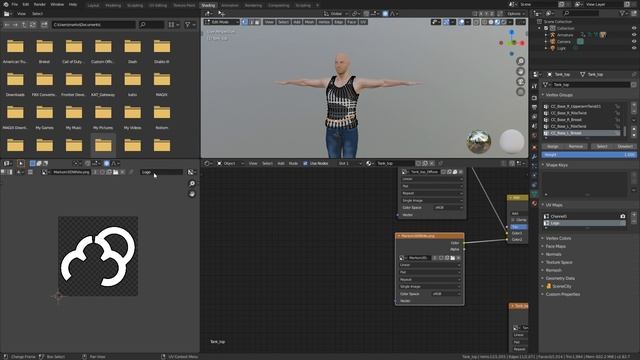Select CC_Base_R_Breast vertex group
This screenshot has width=640, height=360.
[x=581, y=120]
